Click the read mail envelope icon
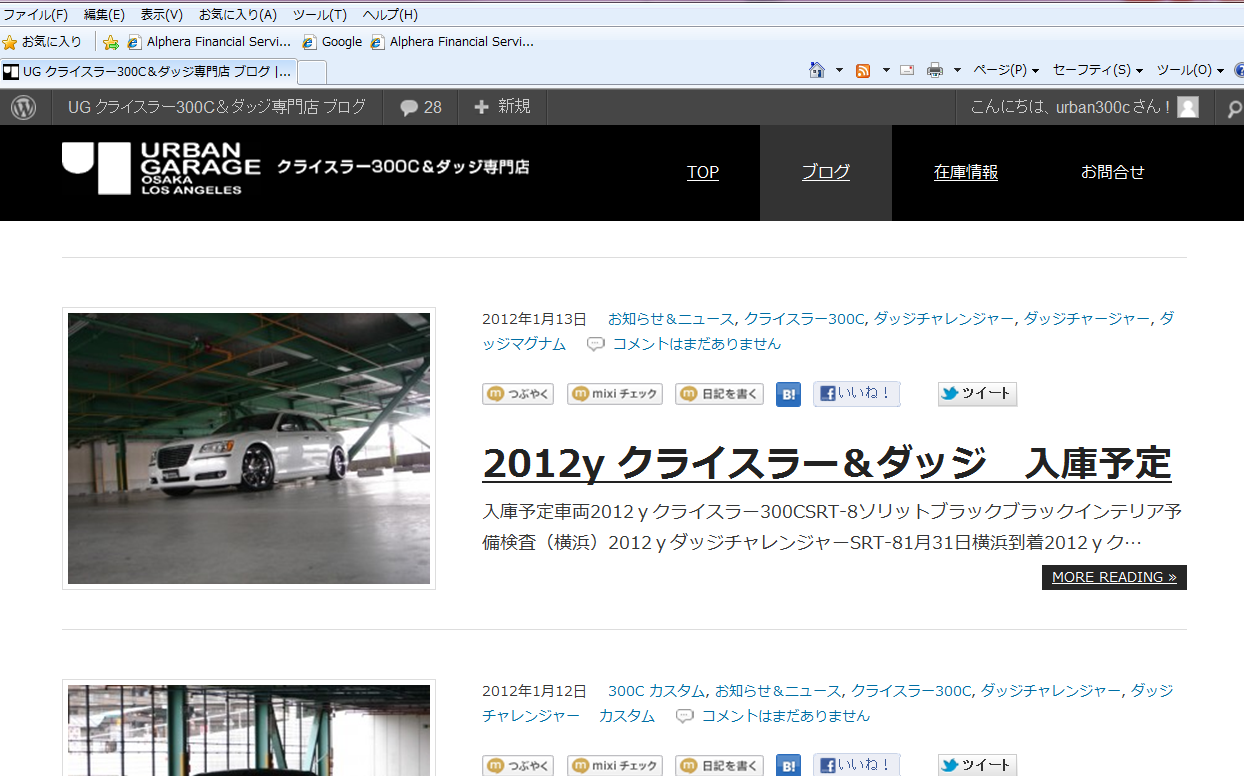The width and height of the screenshot is (1244, 776). point(907,70)
